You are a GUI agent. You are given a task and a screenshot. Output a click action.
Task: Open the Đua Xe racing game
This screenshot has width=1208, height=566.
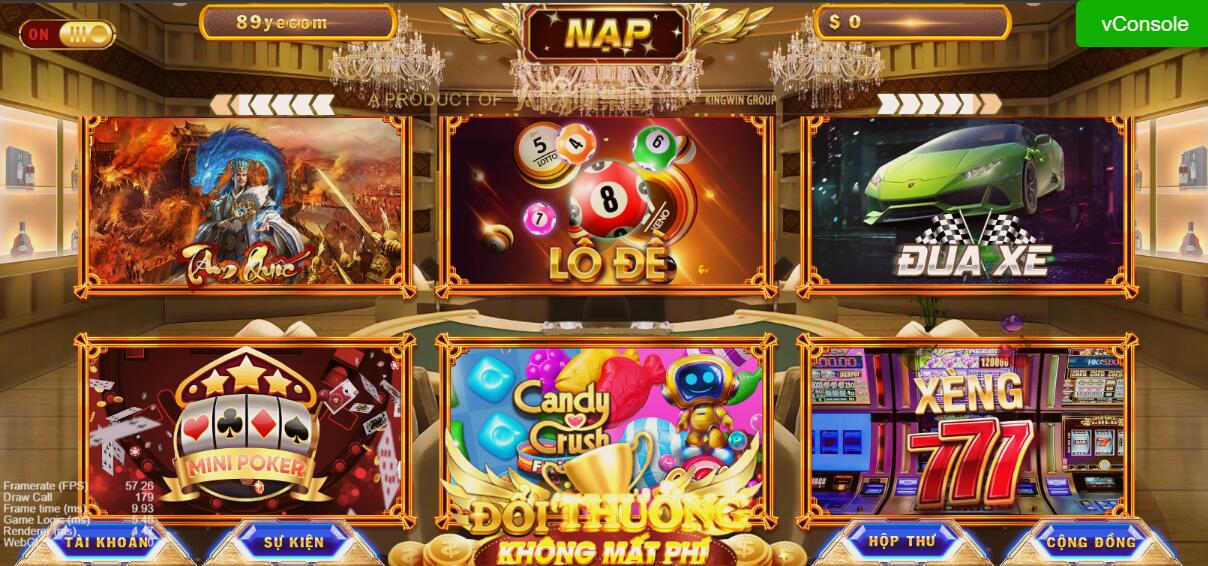point(969,204)
